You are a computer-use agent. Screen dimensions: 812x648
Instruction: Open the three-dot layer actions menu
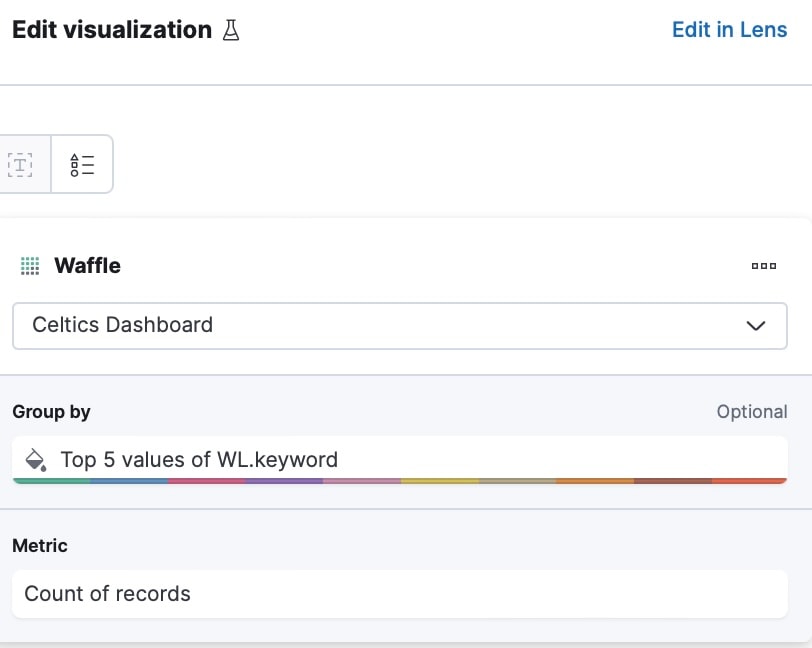pyautogui.click(x=763, y=266)
